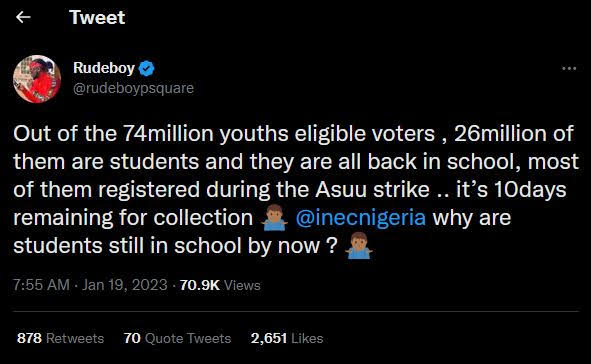Screen dimensions: 591x364
Task: Click the blue verified badge beside Rudeboy
Action: pyautogui.click(x=147, y=68)
